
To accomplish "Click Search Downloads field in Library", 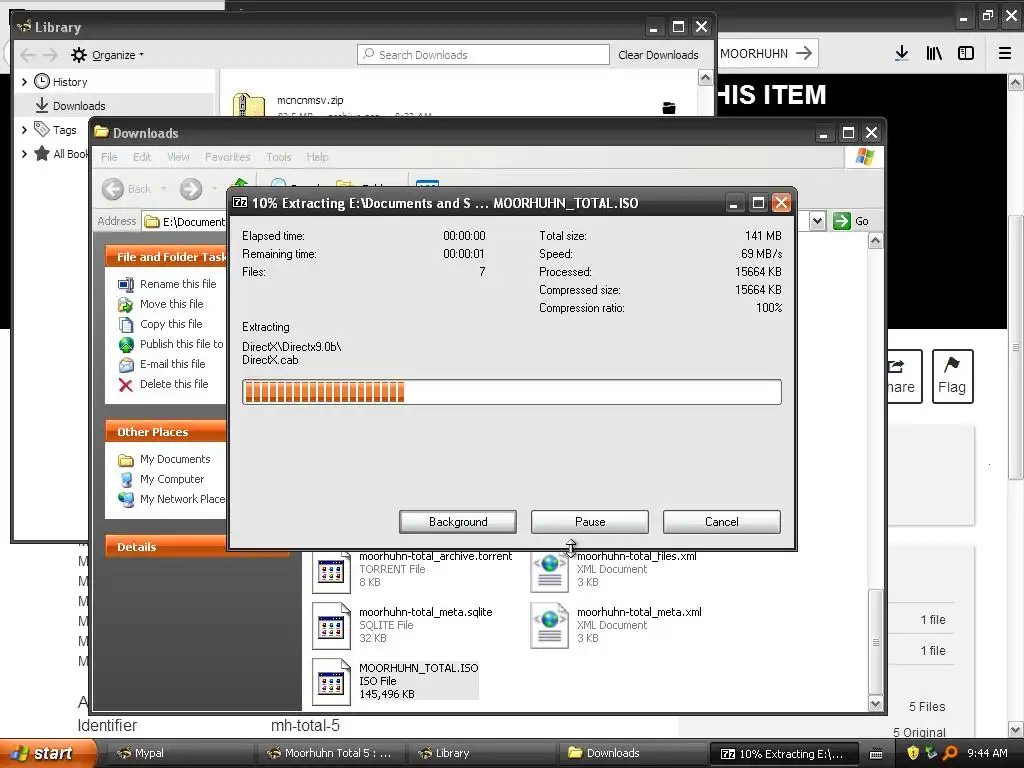I will point(483,55).
